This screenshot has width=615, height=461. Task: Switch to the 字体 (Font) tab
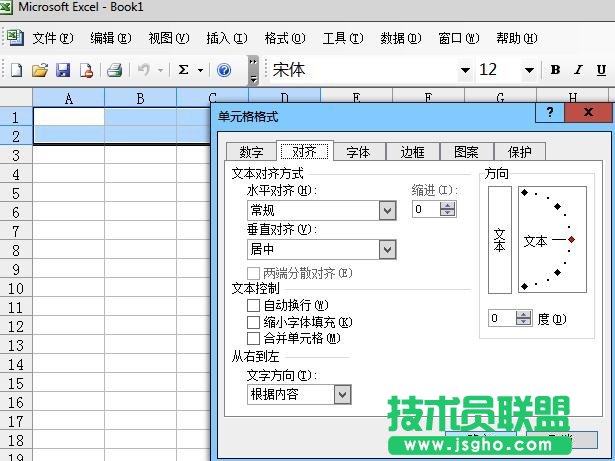[x=358, y=152]
